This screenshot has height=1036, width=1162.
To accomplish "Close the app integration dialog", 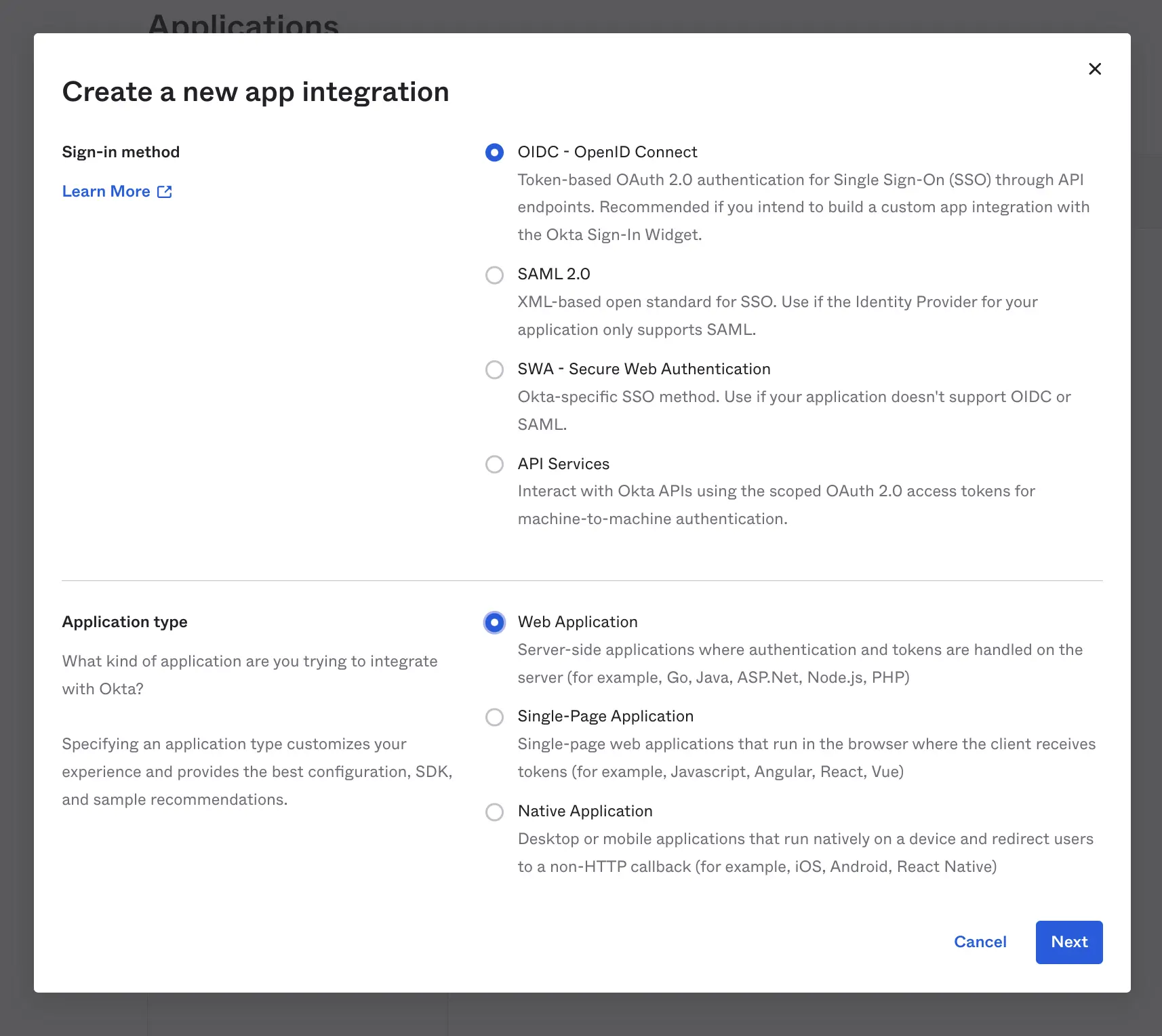I will pos(1095,68).
